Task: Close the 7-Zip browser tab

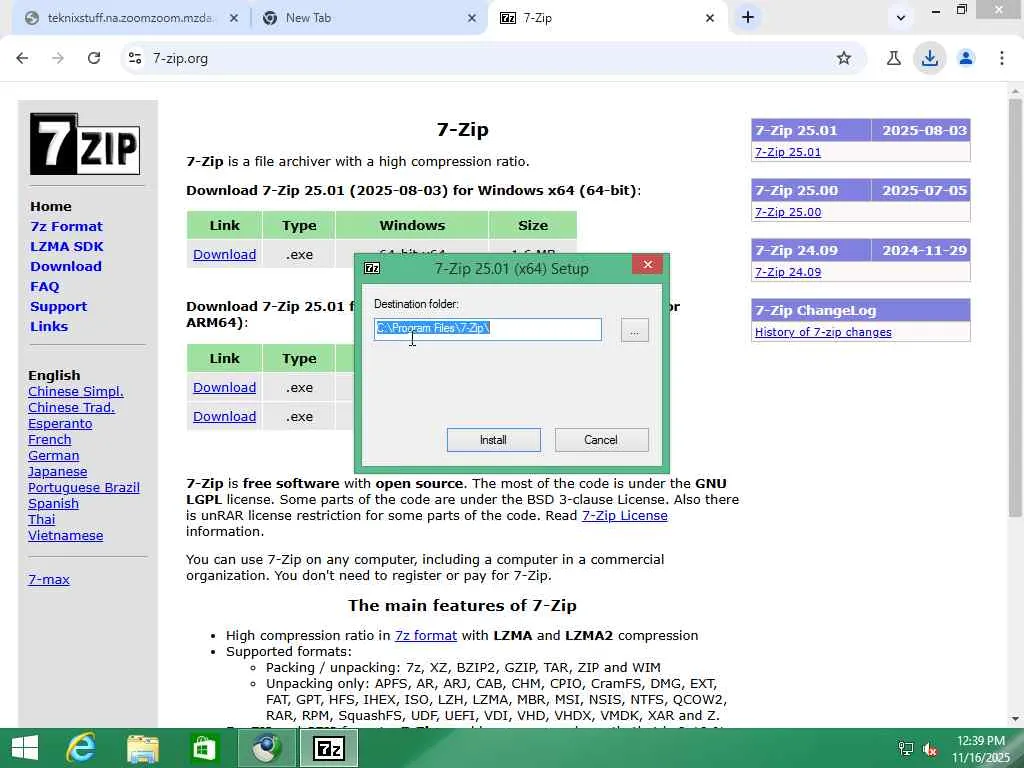Action: tap(710, 18)
